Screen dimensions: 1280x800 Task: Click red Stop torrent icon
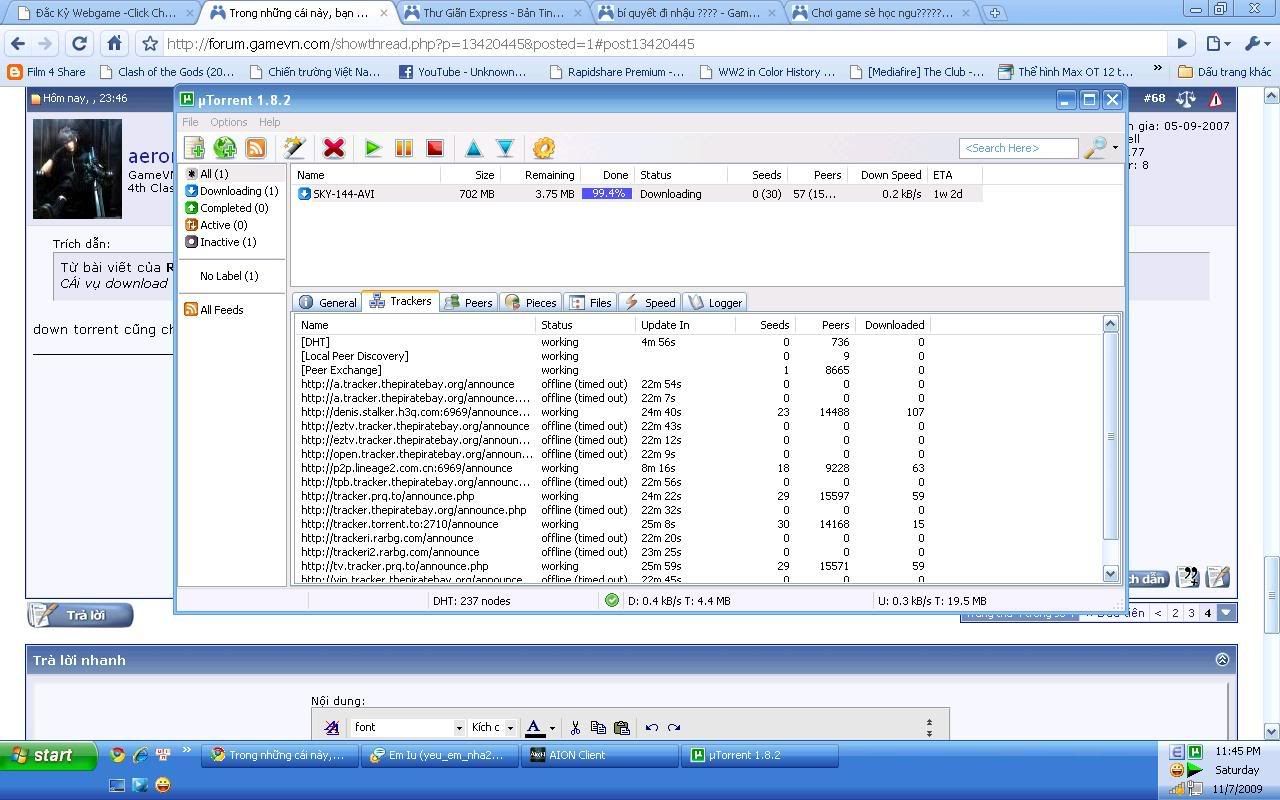click(435, 148)
